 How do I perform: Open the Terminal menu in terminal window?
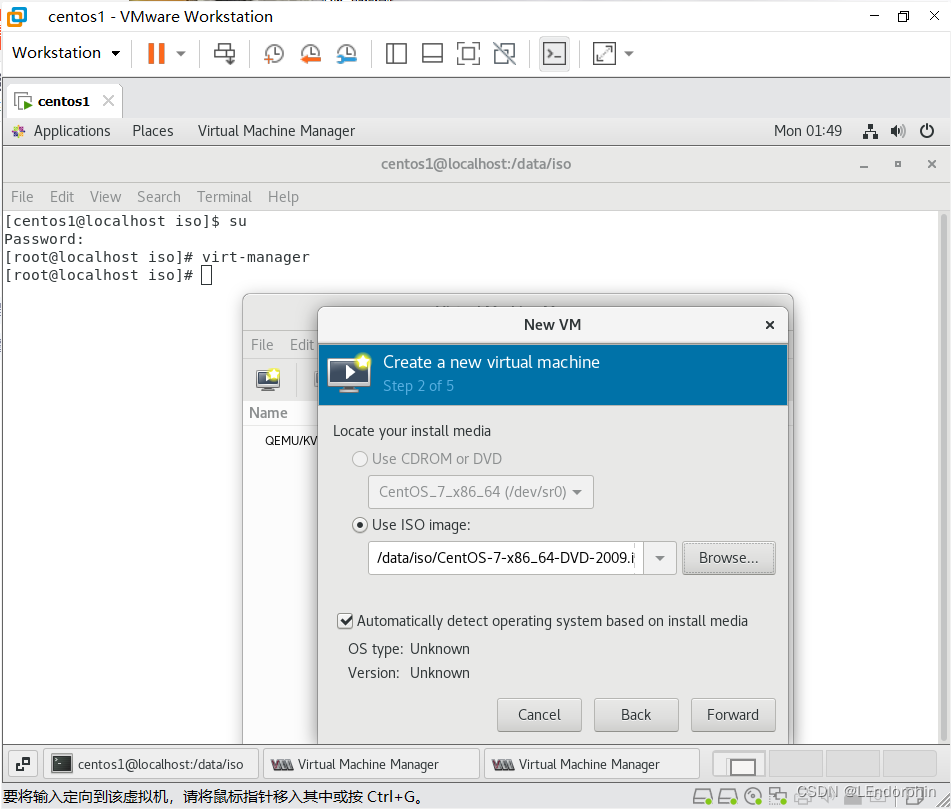pyautogui.click(x=224, y=197)
